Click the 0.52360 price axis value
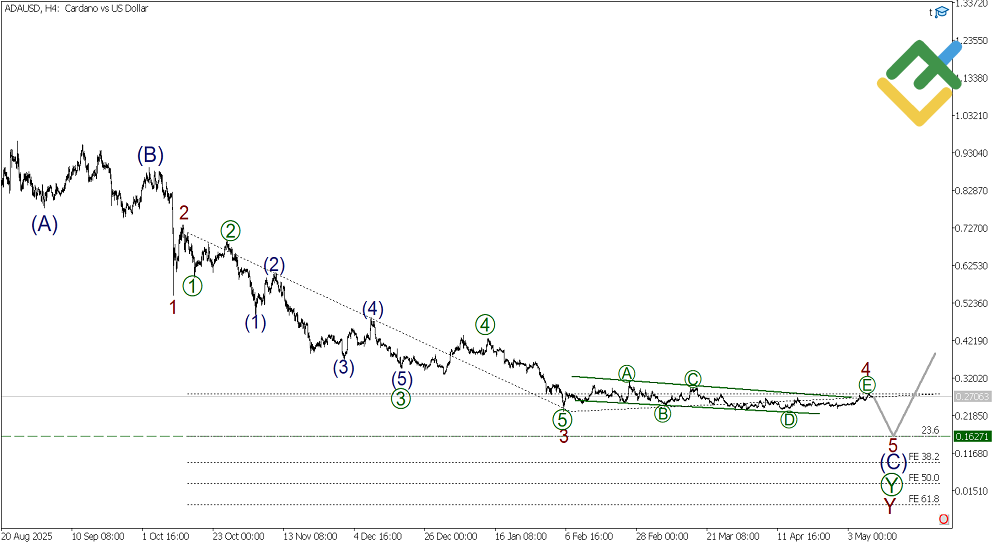 (x=971, y=303)
